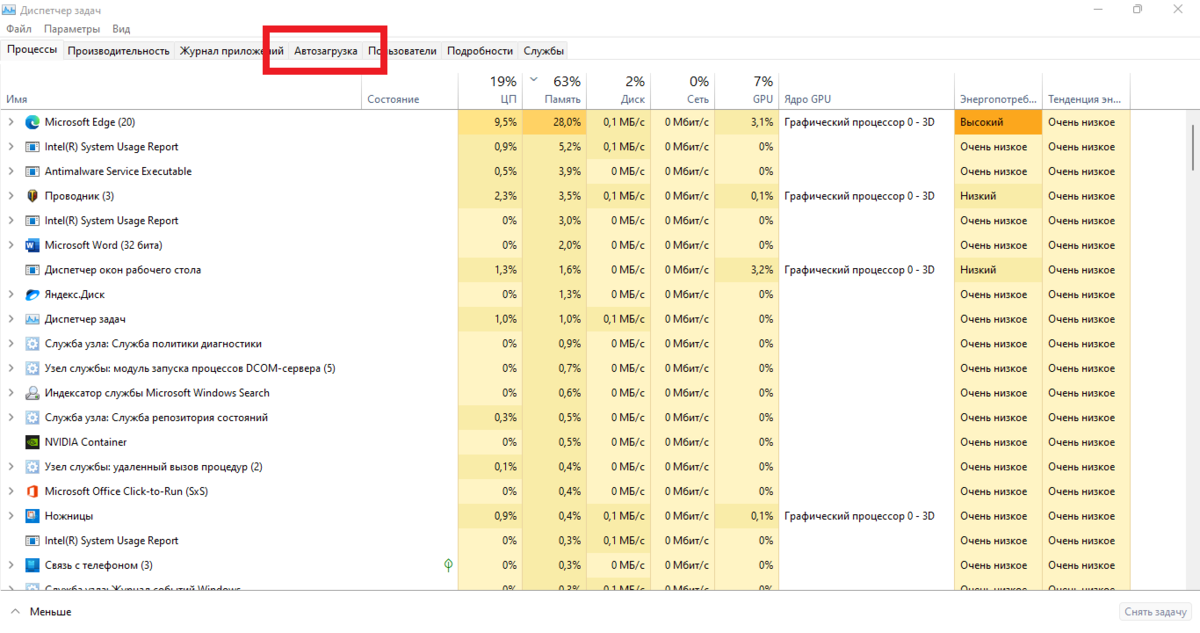Sort processes by ЦП column header

click(x=490, y=90)
